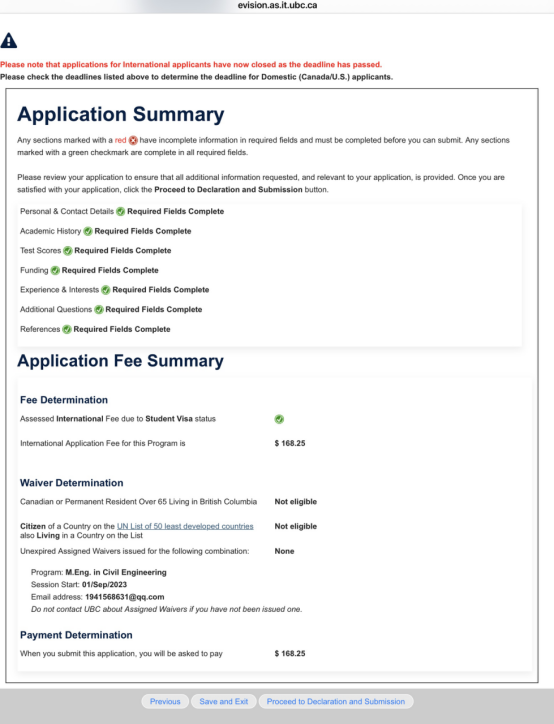The width and height of the screenshot is (554, 724).
Task: Click the Application Summary heading
Action: coord(120,114)
